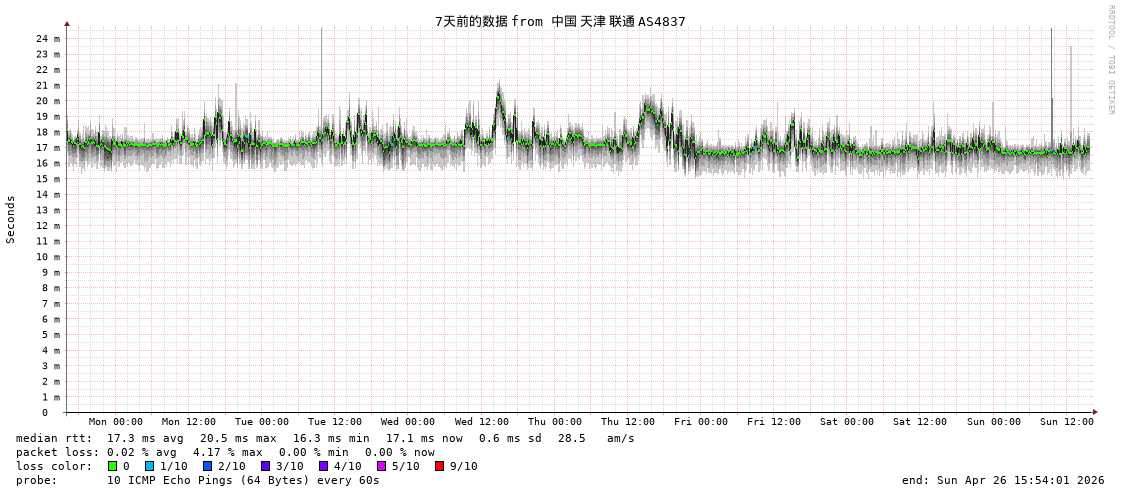Click the median rtt statistics line
Screen dimensions: 1121x494
pyautogui.click(x=325, y=438)
